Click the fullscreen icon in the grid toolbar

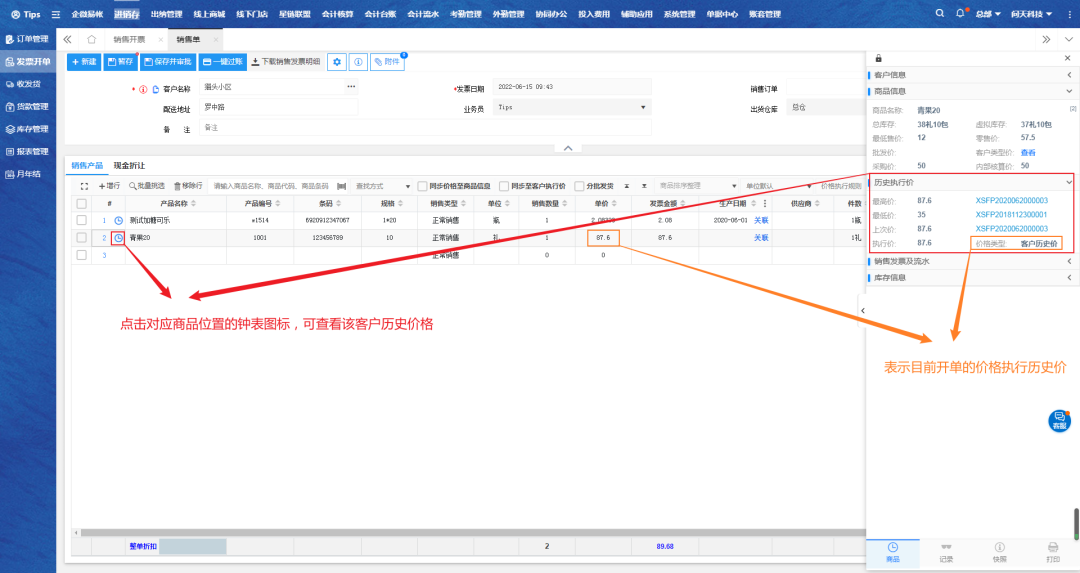tap(84, 186)
